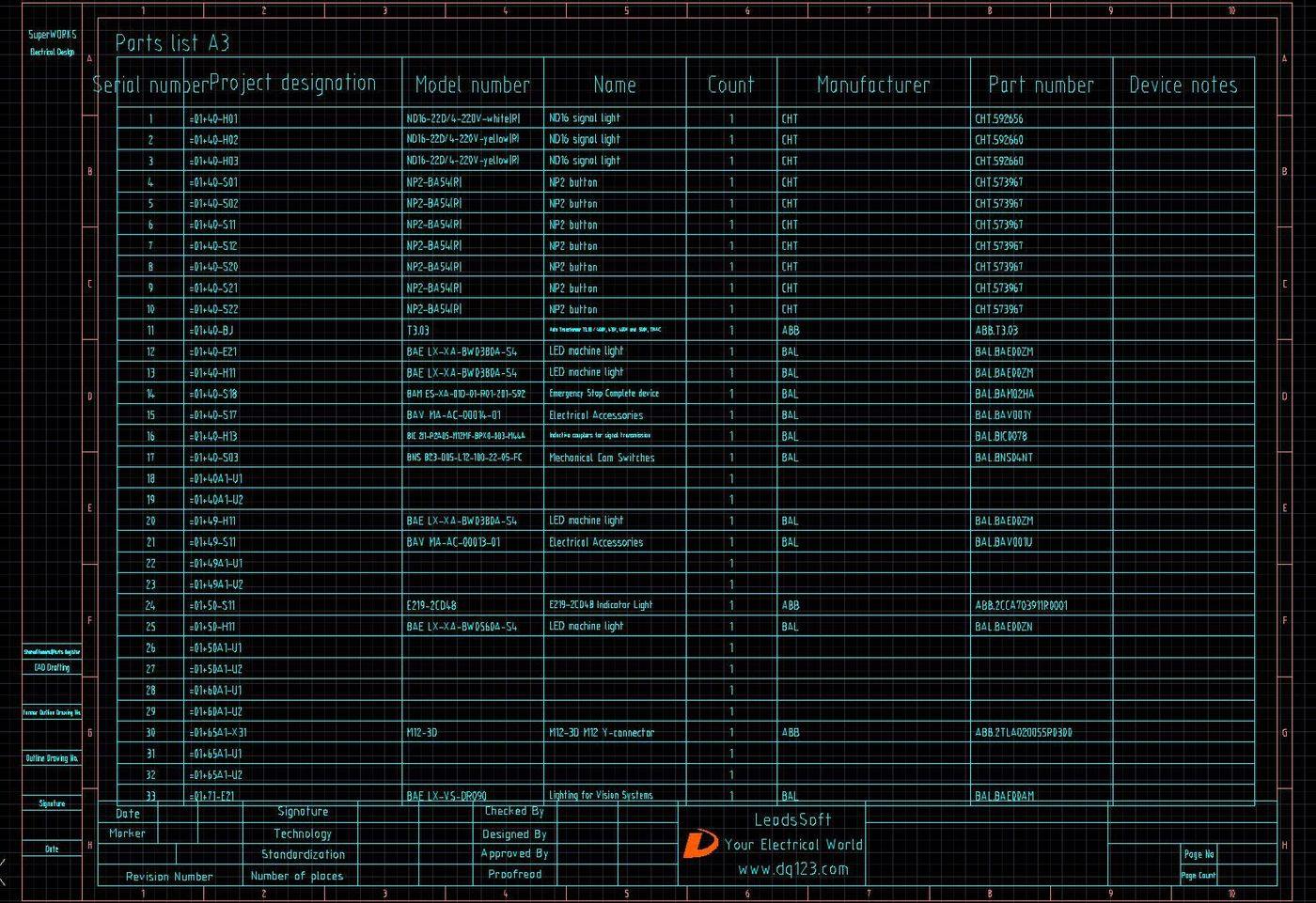1316x903 pixels.
Task: Click the 'SuperWORKS' label
Action: [53, 35]
